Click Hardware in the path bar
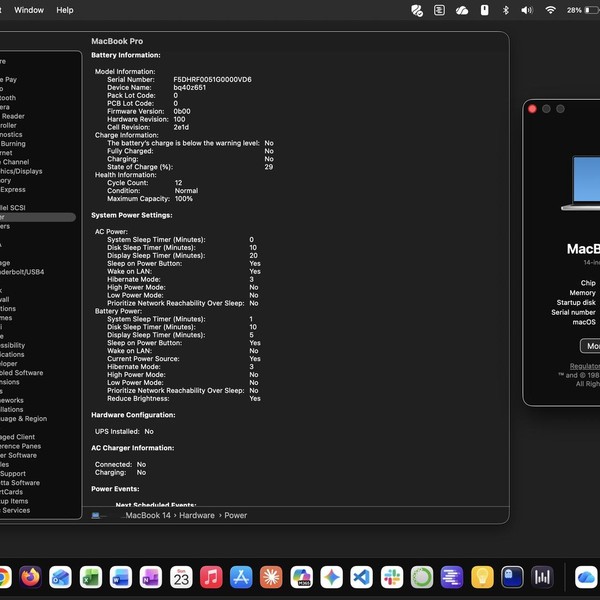 pos(197,515)
